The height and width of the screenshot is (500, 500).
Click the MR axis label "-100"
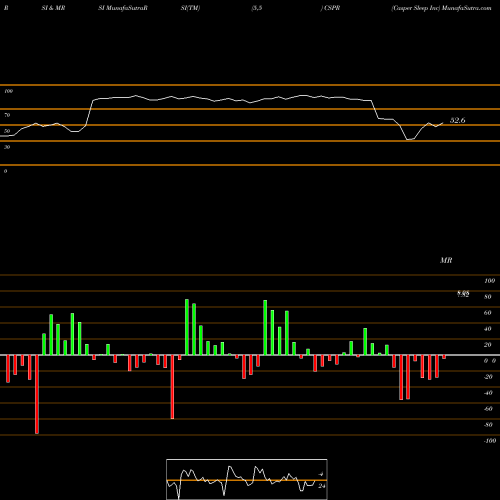click(490, 441)
